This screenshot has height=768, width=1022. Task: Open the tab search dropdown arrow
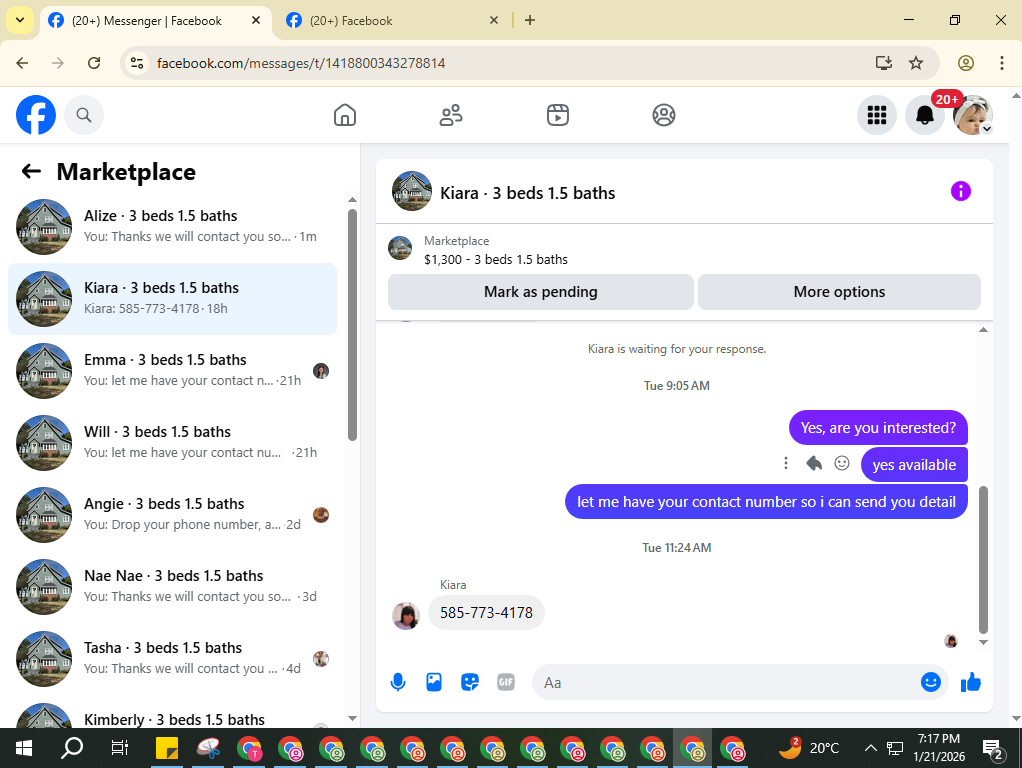pyautogui.click(x=20, y=20)
